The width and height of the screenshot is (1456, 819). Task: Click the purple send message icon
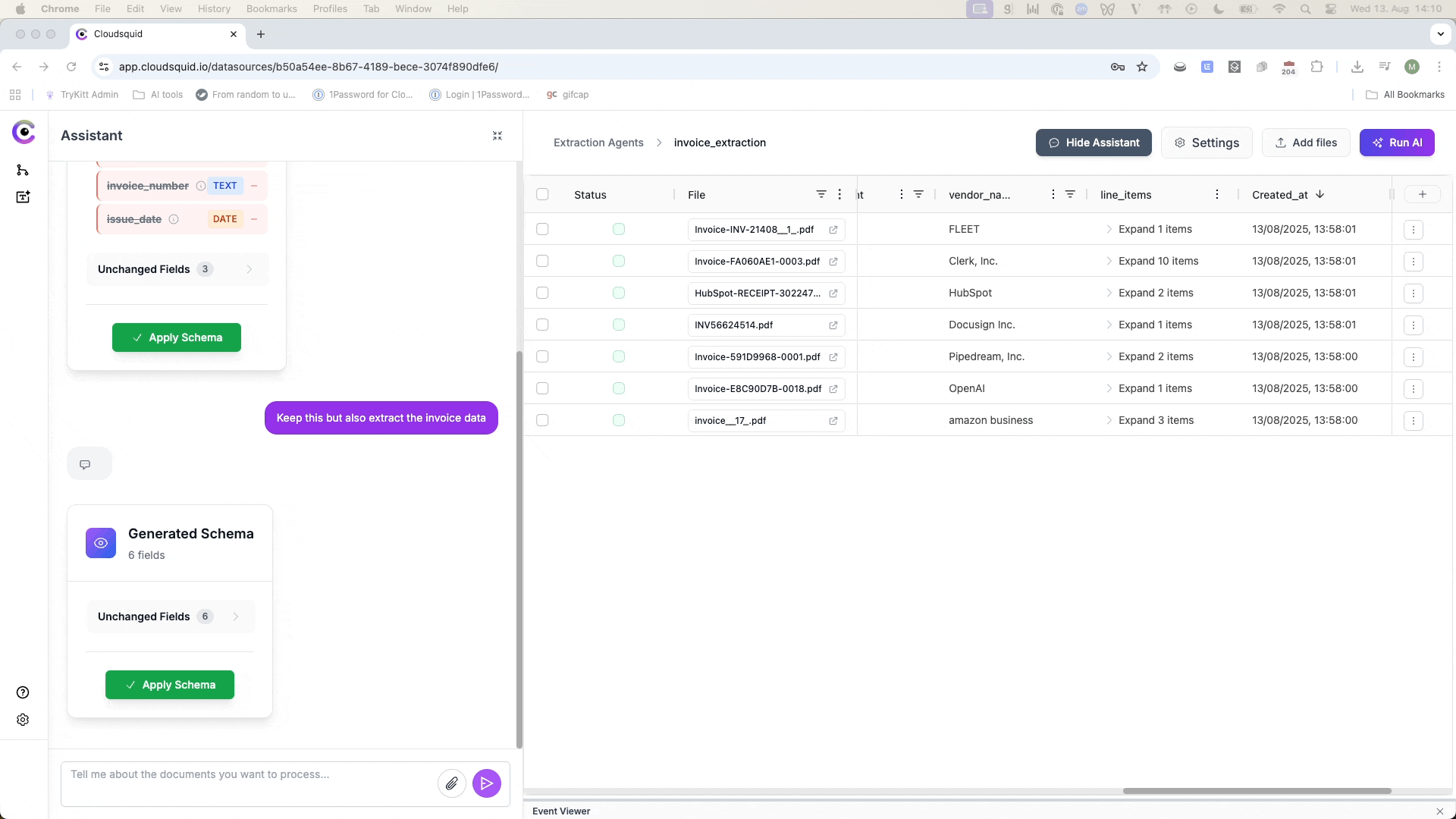tap(487, 783)
